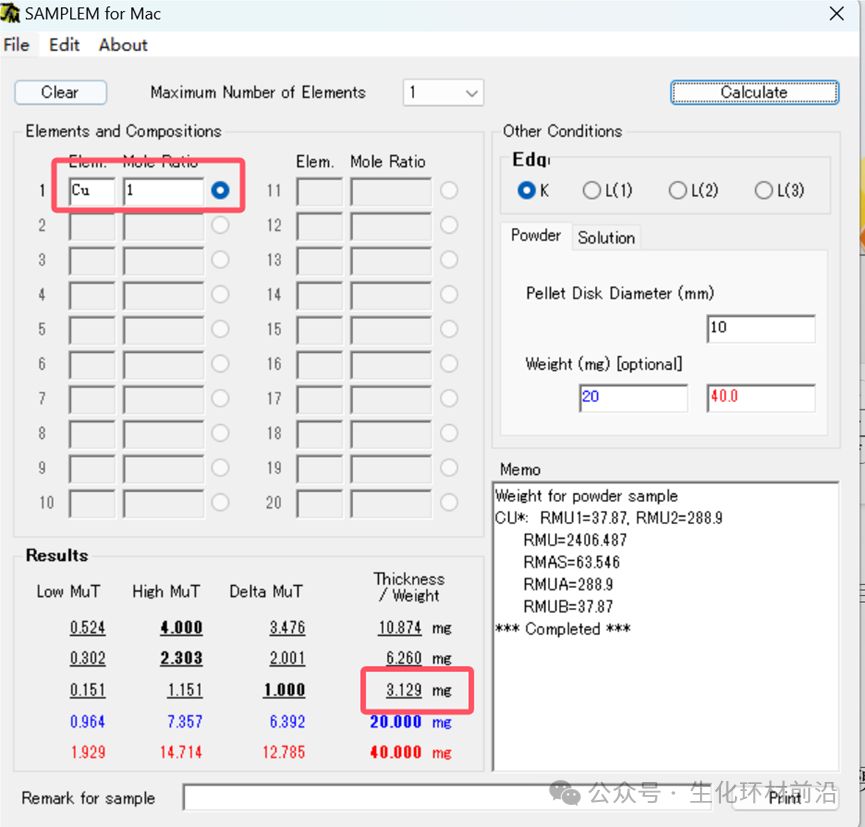Click High MuT value 2.303

pyautogui.click(x=181, y=658)
